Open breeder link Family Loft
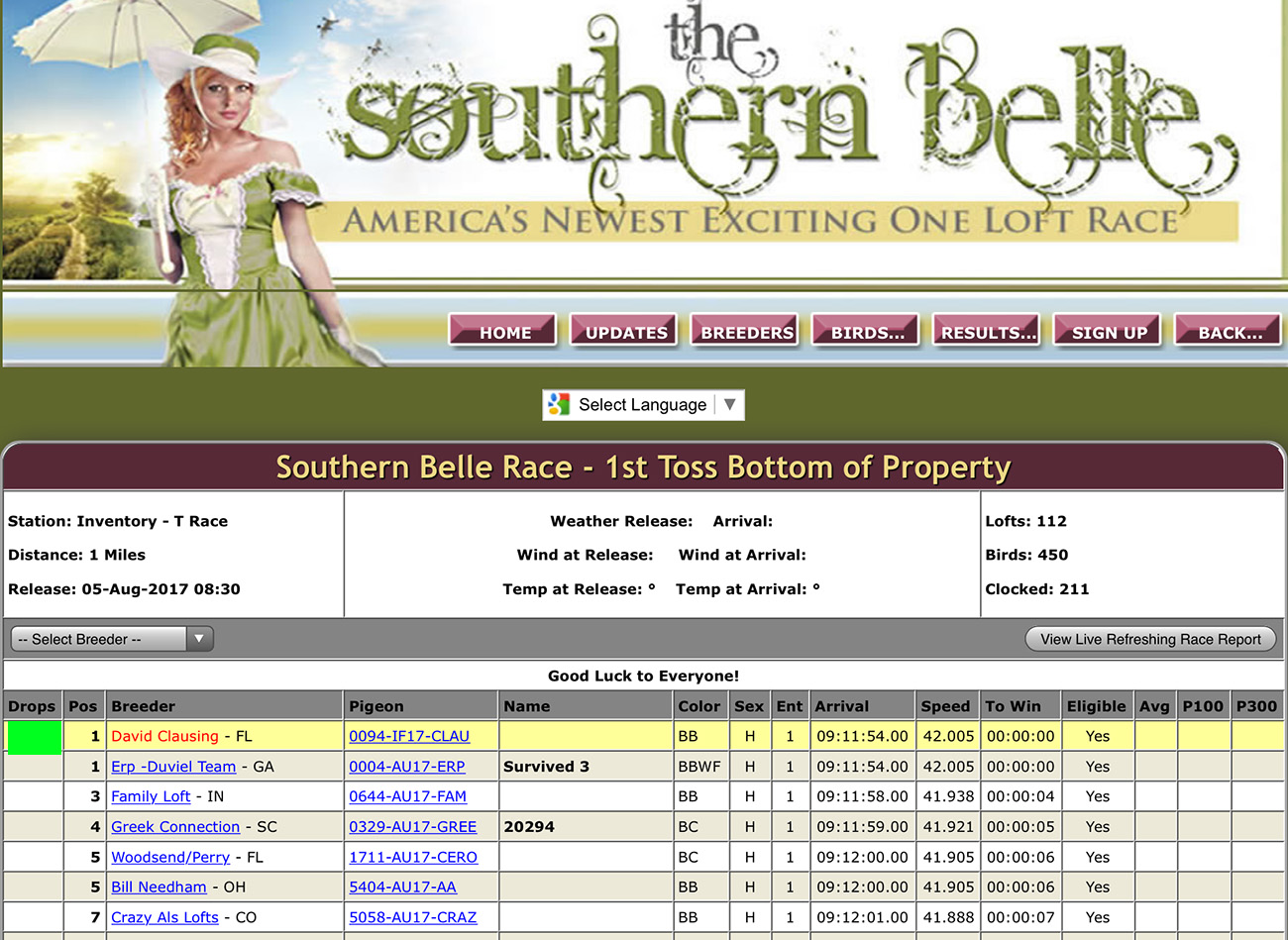Screen dimensions: 1288x940 point(151,796)
